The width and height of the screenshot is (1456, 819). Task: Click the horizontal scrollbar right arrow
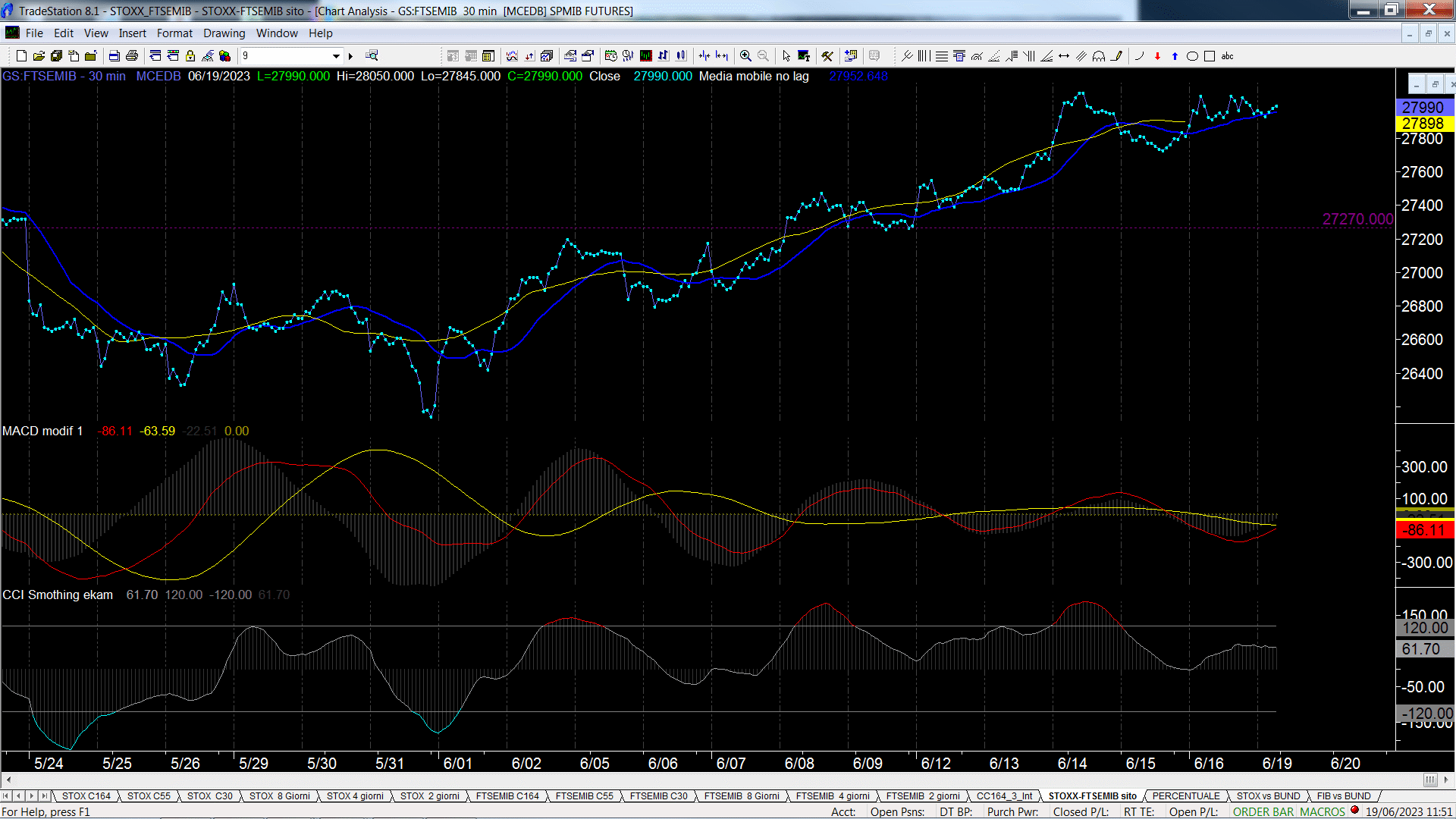point(1445,780)
